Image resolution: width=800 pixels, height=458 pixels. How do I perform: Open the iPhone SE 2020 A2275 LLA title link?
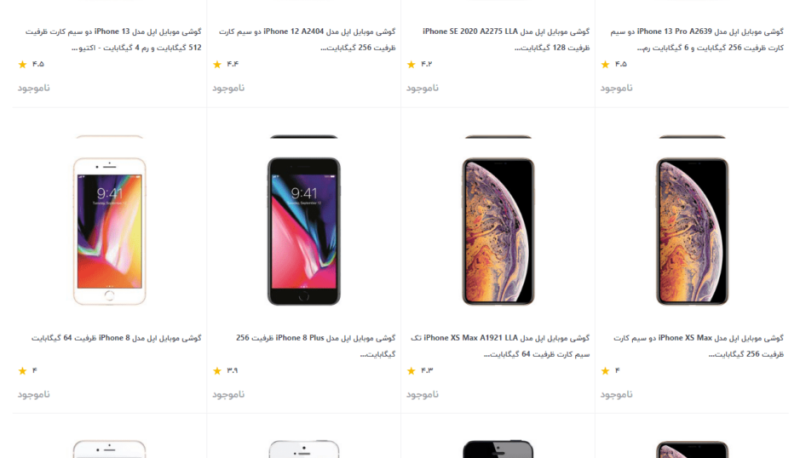[x=506, y=39]
